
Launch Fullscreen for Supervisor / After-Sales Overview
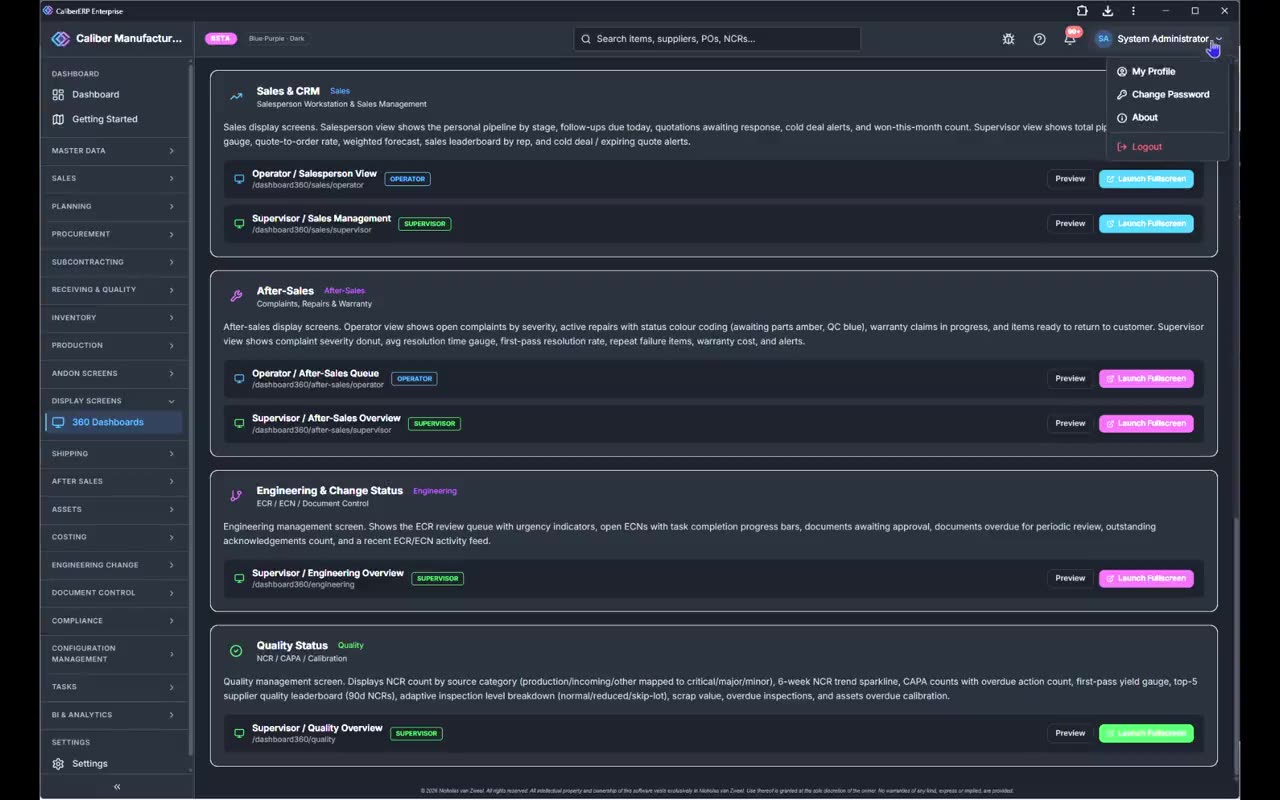[x=1146, y=424]
